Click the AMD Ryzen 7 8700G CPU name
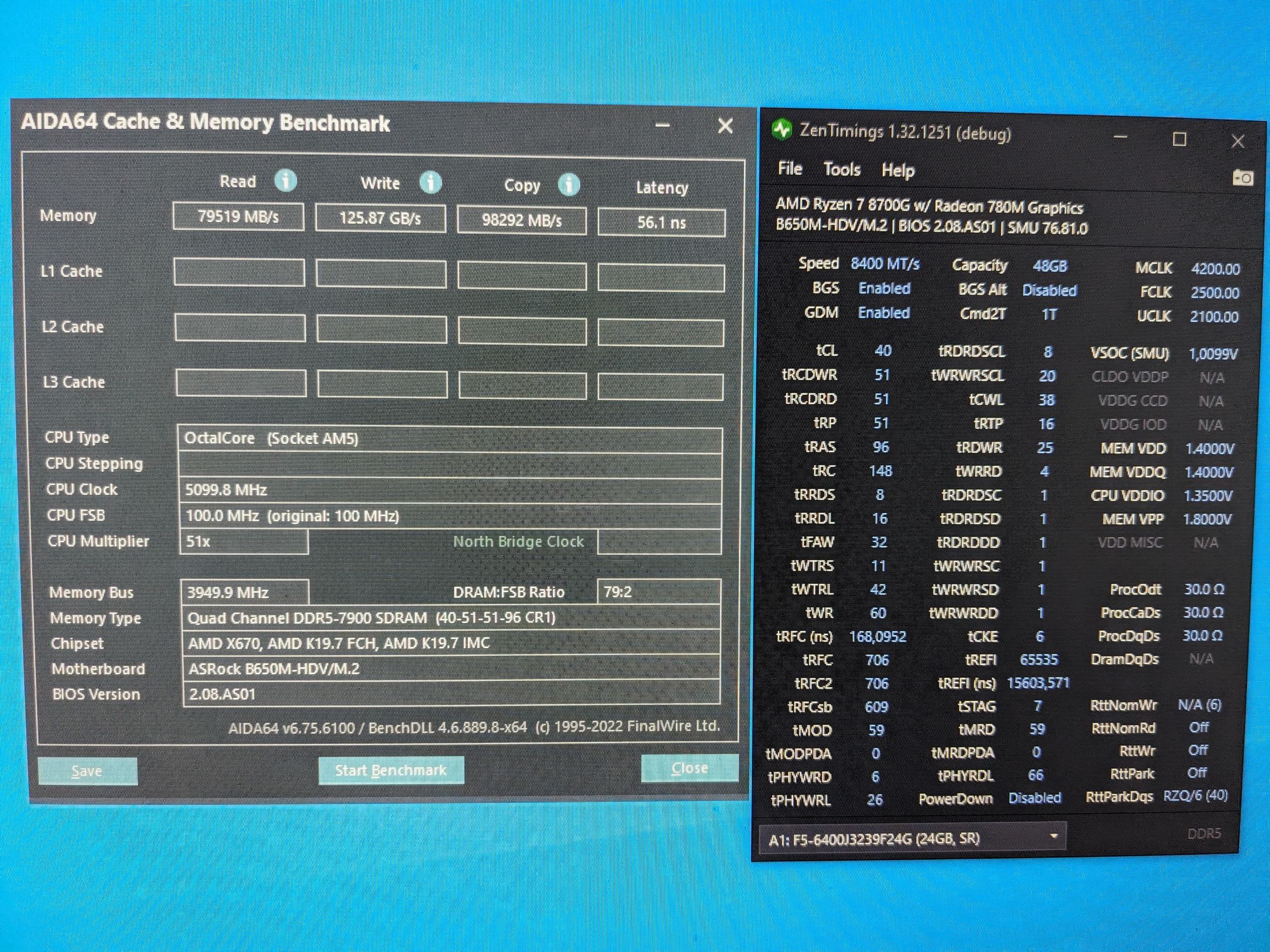This screenshot has height=952, width=1270. 929,206
